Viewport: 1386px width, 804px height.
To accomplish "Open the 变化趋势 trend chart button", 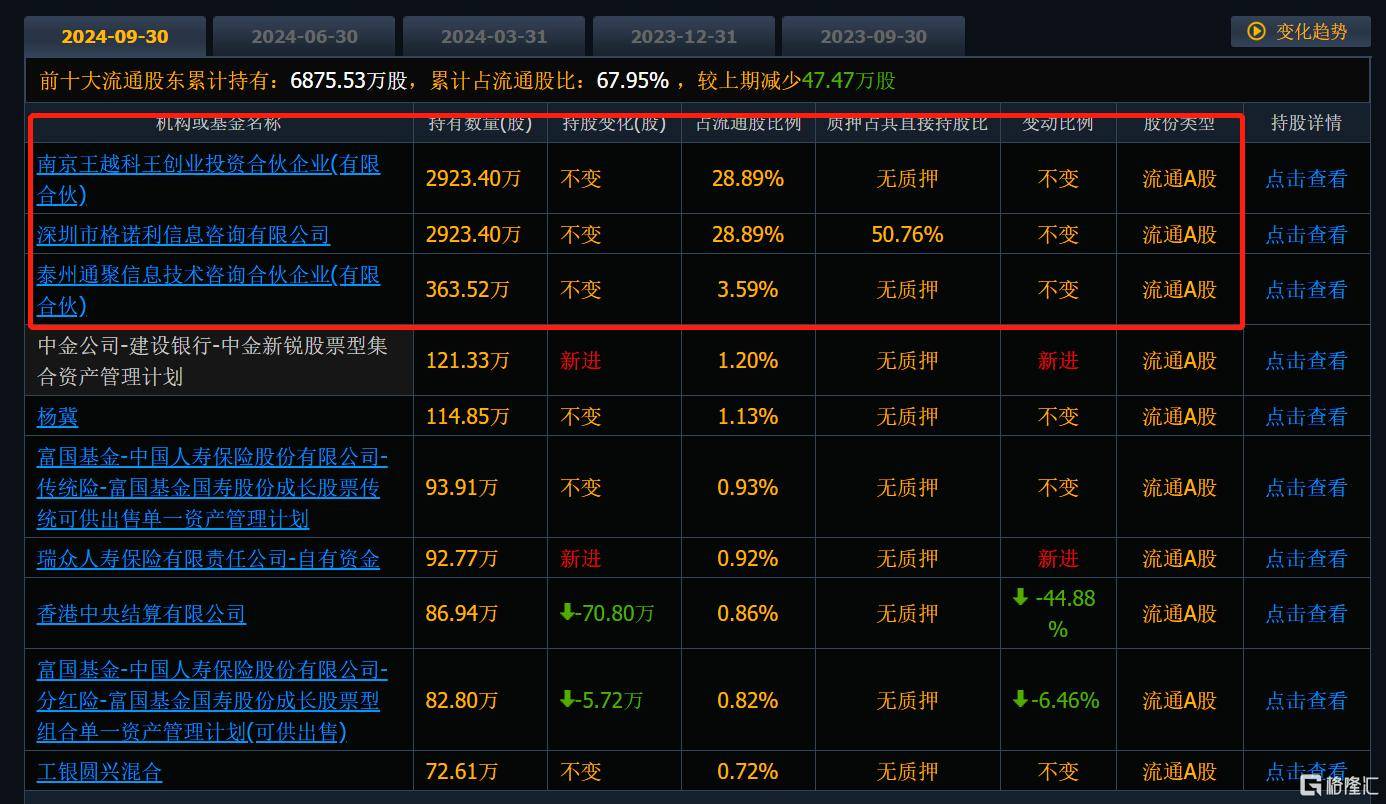I will (1298, 31).
